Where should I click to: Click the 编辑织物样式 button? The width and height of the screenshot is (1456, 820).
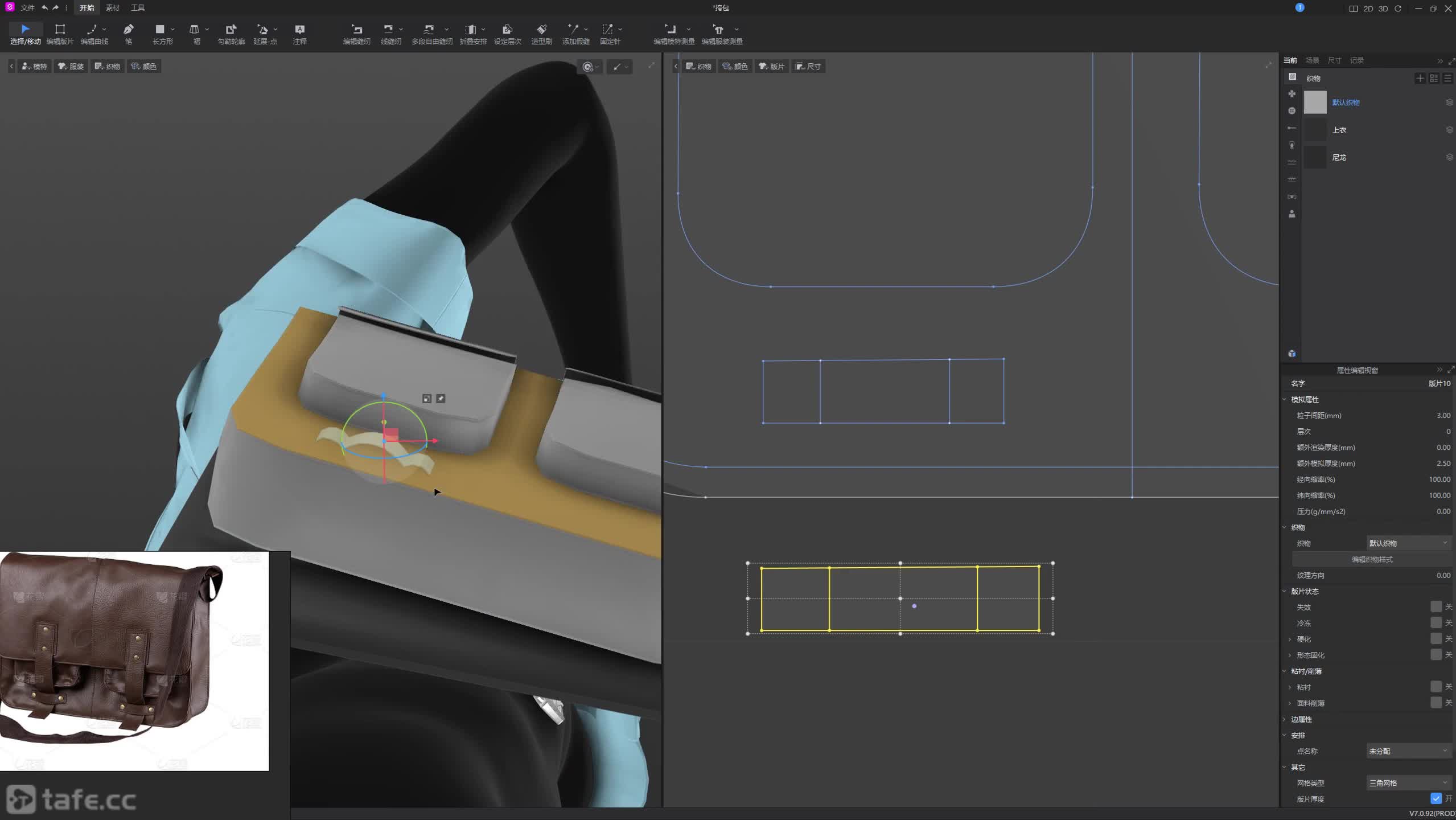(x=1371, y=559)
